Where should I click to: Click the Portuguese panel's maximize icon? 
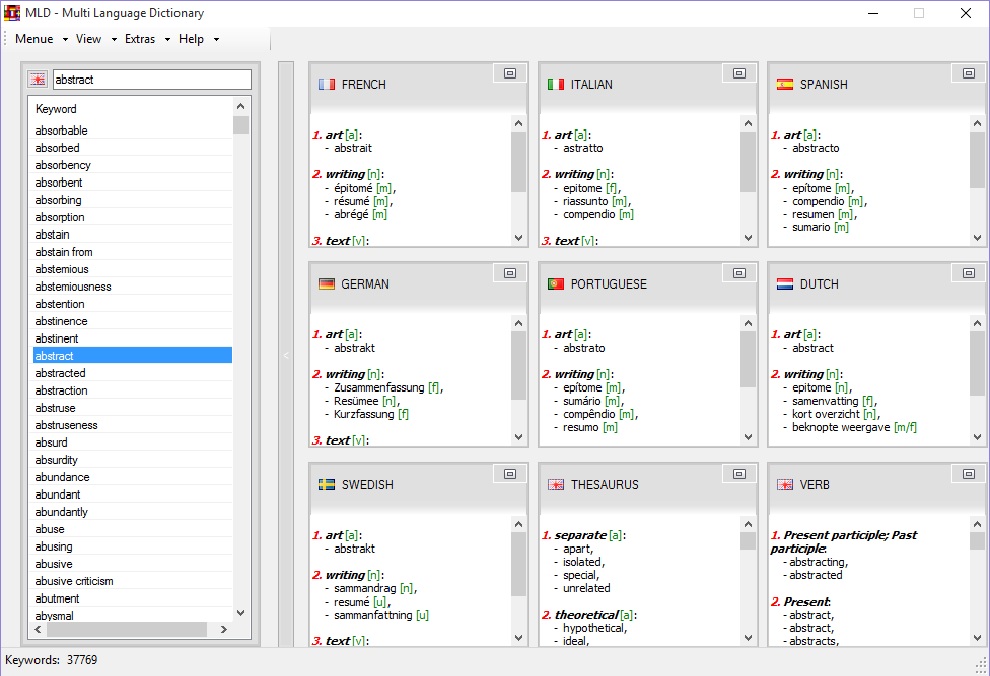click(x=739, y=273)
